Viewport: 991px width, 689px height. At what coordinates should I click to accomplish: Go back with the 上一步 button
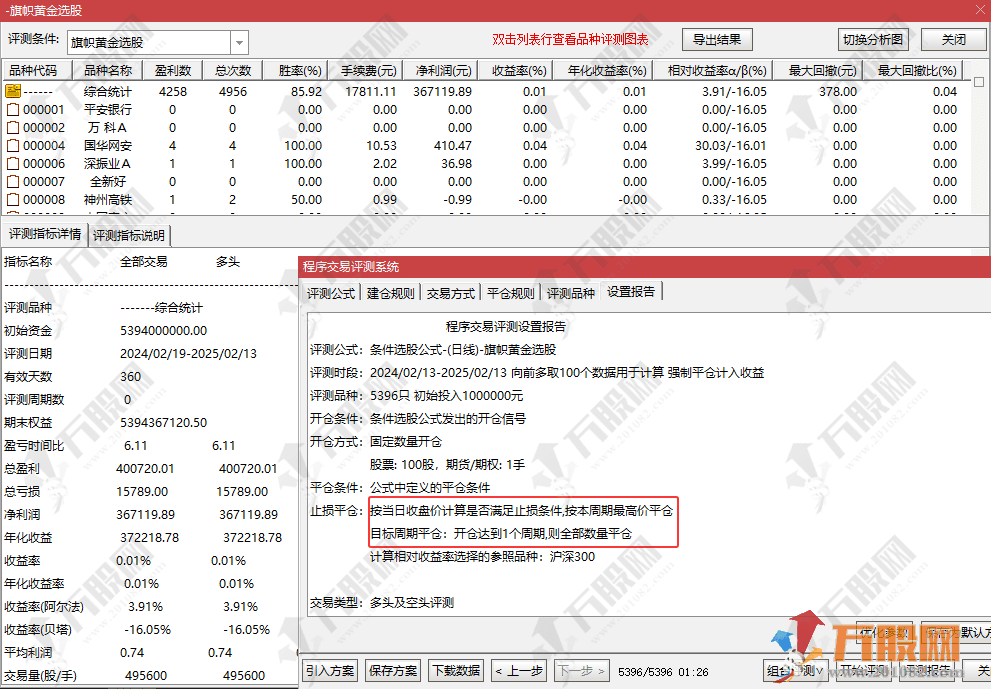(520, 671)
